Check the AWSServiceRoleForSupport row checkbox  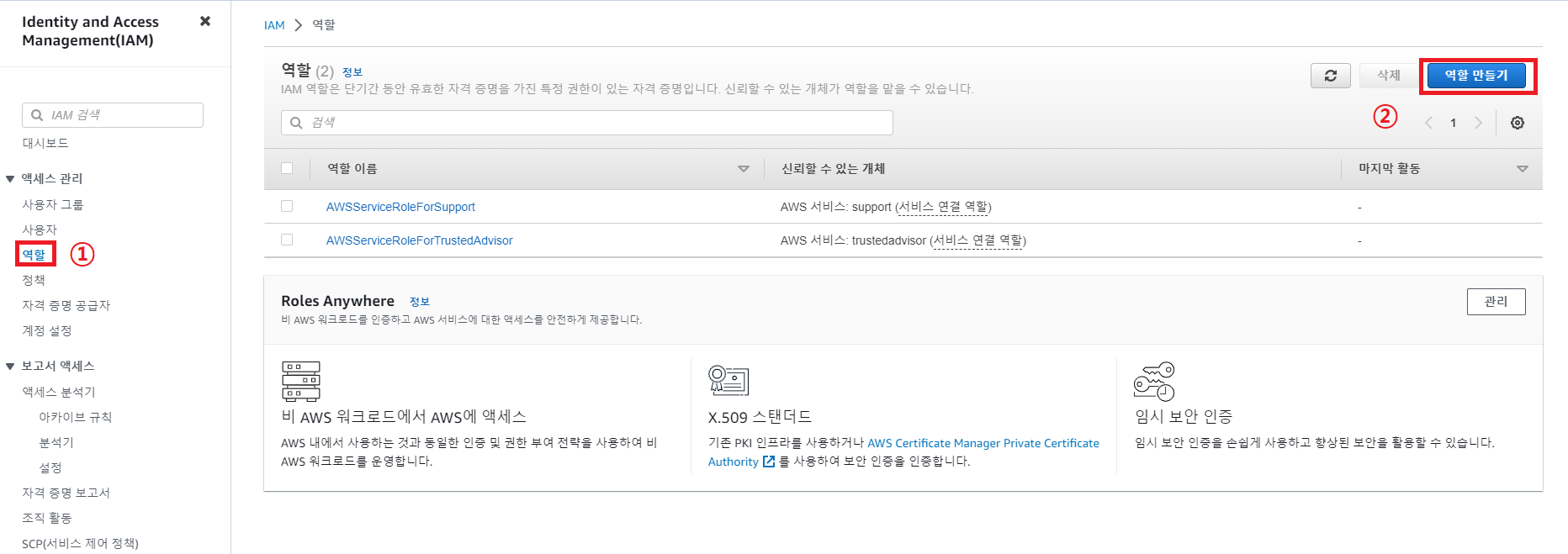(x=287, y=206)
